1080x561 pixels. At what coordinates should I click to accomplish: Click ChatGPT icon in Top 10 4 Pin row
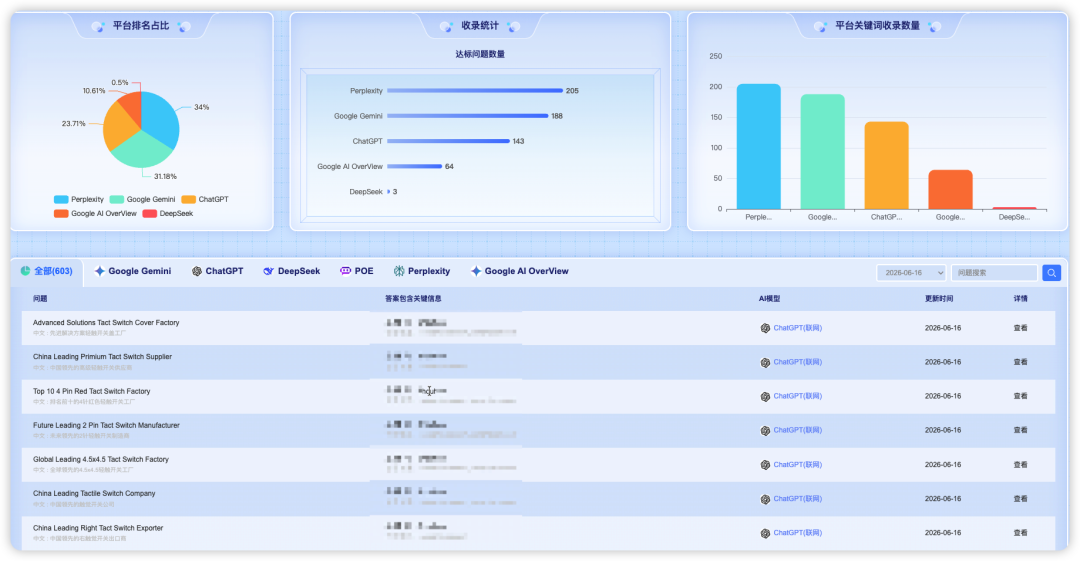click(x=765, y=396)
